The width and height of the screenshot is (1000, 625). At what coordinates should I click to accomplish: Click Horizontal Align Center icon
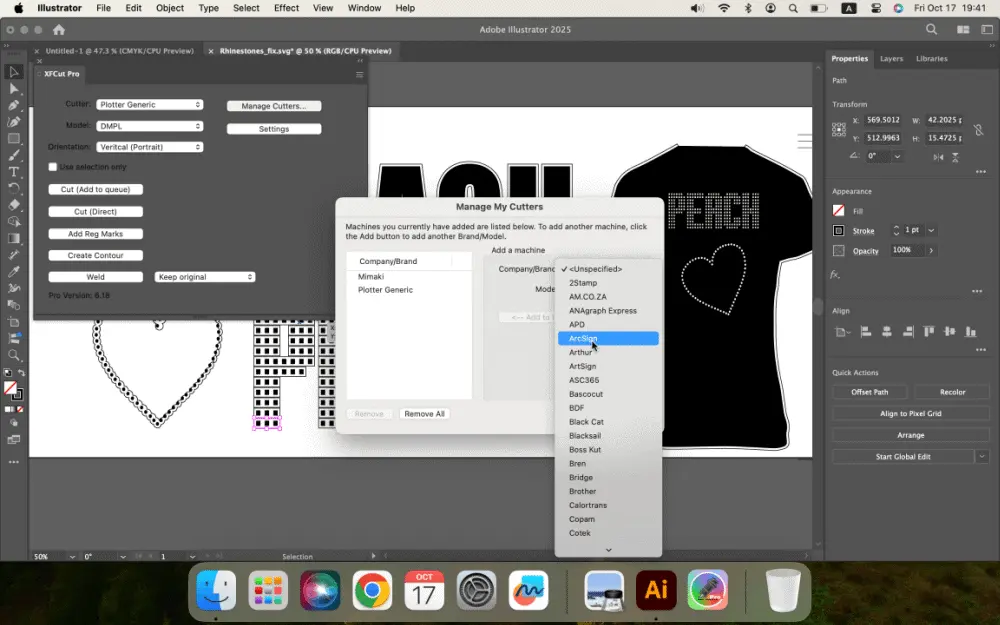point(886,332)
